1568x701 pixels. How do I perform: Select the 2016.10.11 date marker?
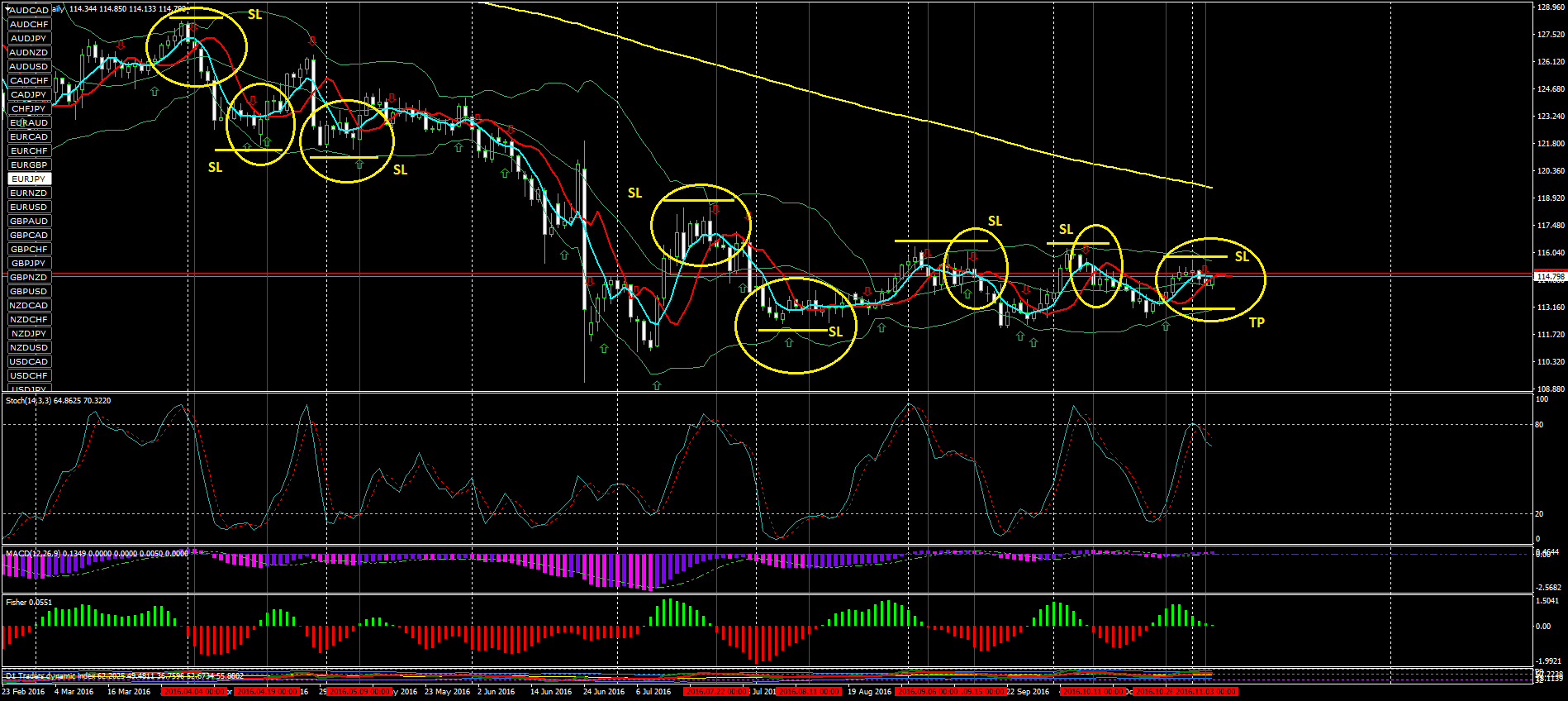[1093, 692]
